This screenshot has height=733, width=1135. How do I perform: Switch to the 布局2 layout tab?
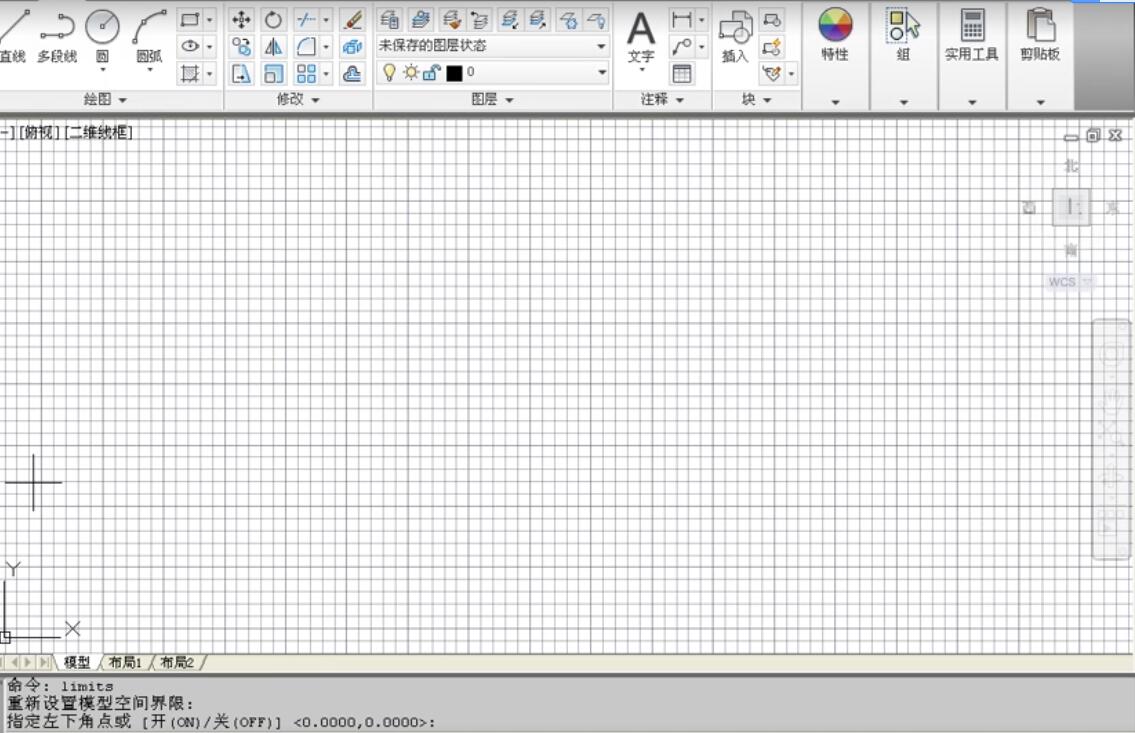coord(177,662)
